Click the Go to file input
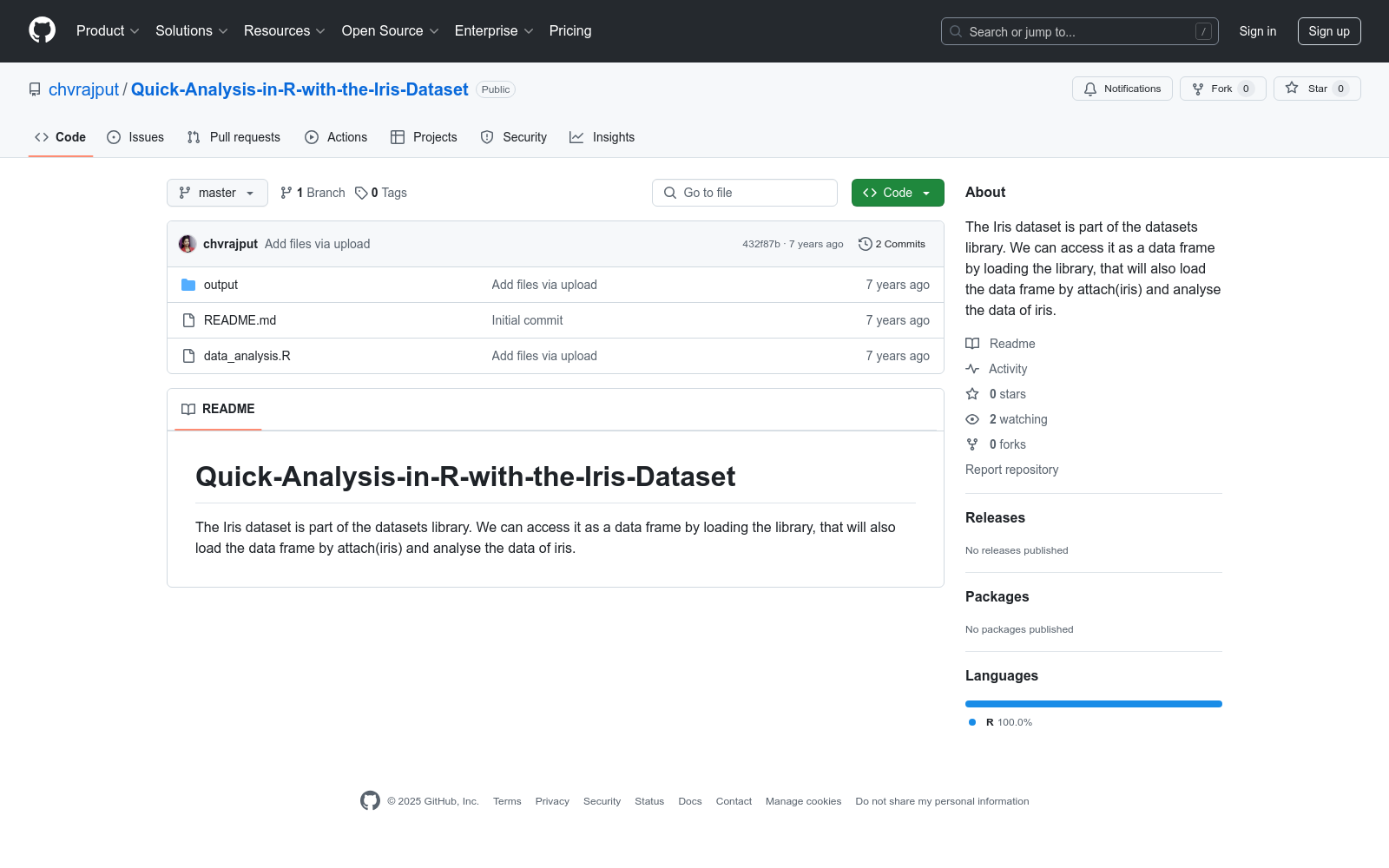The height and width of the screenshot is (868, 1389). click(x=745, y=193)
